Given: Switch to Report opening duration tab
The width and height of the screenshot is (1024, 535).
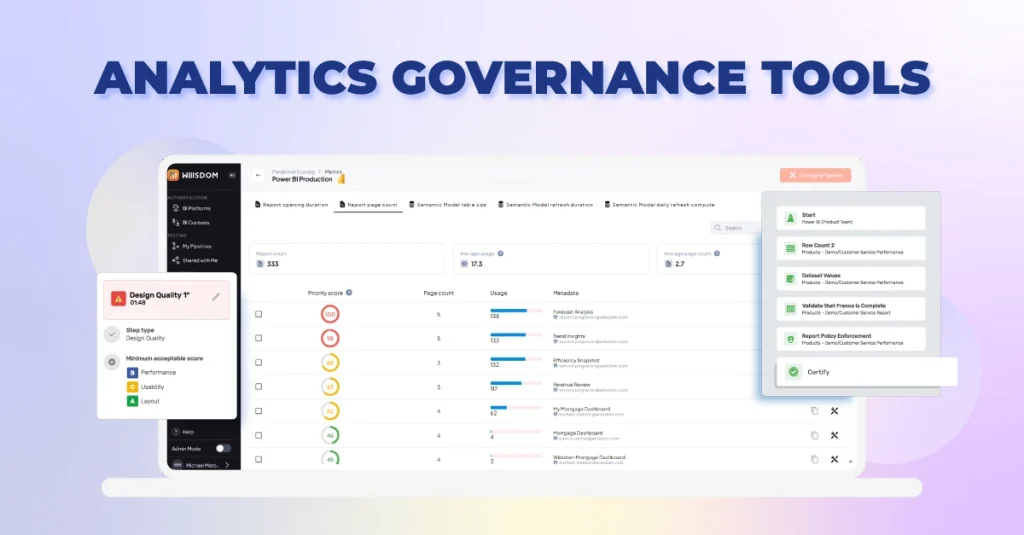Looking at the screenshot, I should [291, 204].
